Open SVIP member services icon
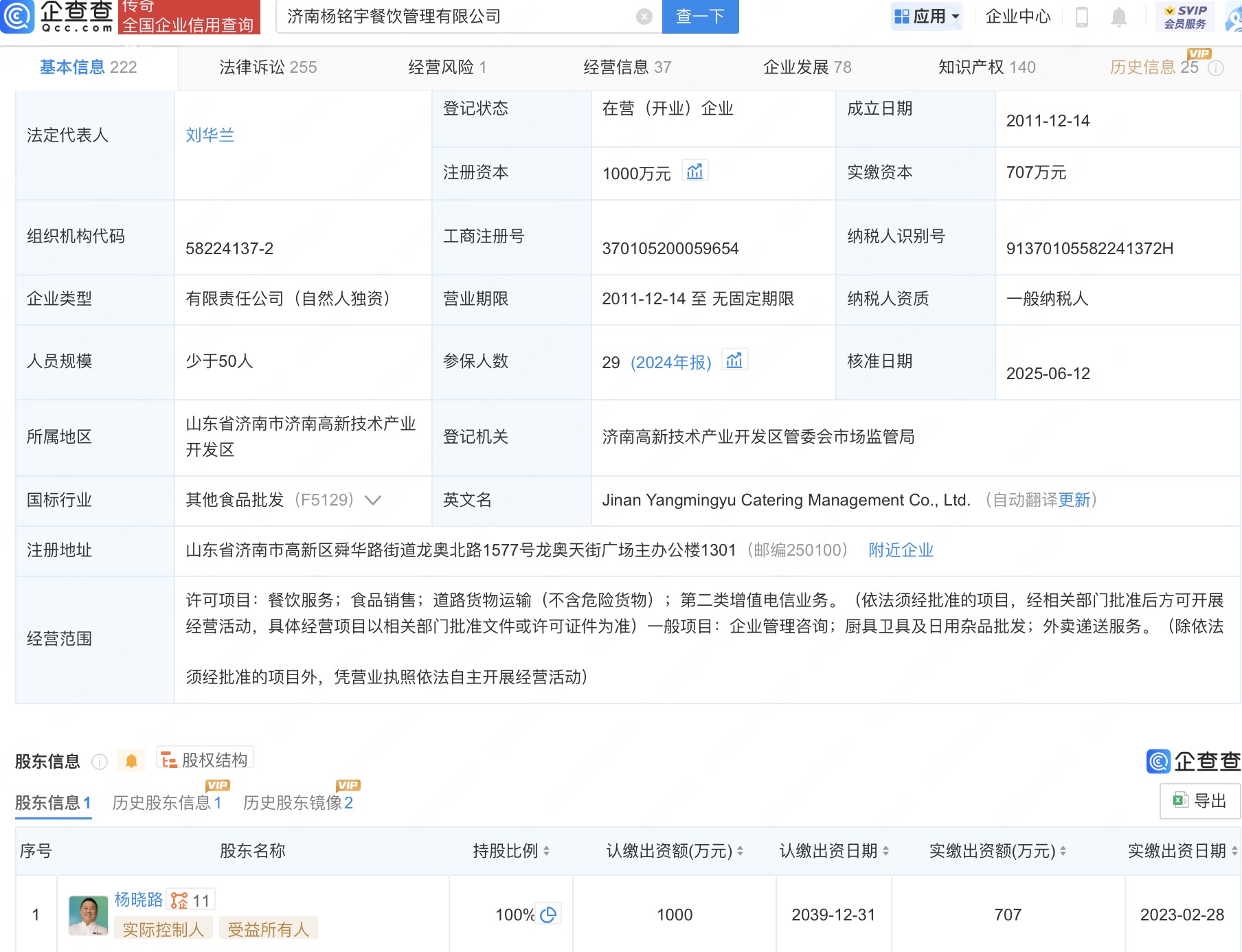 click(1185, 16)
